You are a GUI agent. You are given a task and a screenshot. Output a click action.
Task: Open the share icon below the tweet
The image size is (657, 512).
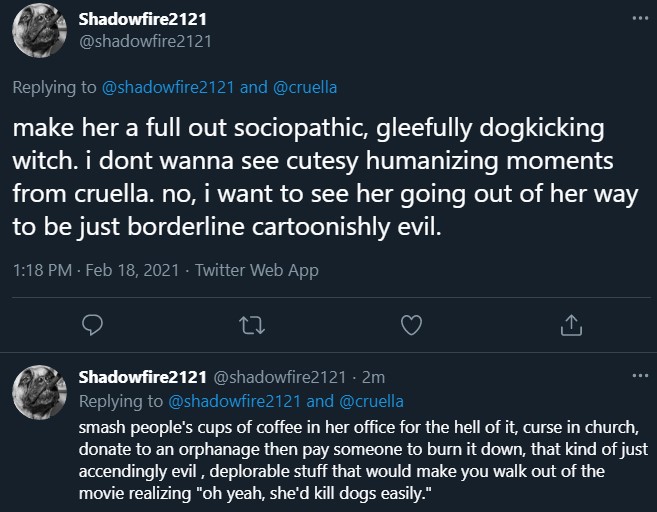click(571, 323)
